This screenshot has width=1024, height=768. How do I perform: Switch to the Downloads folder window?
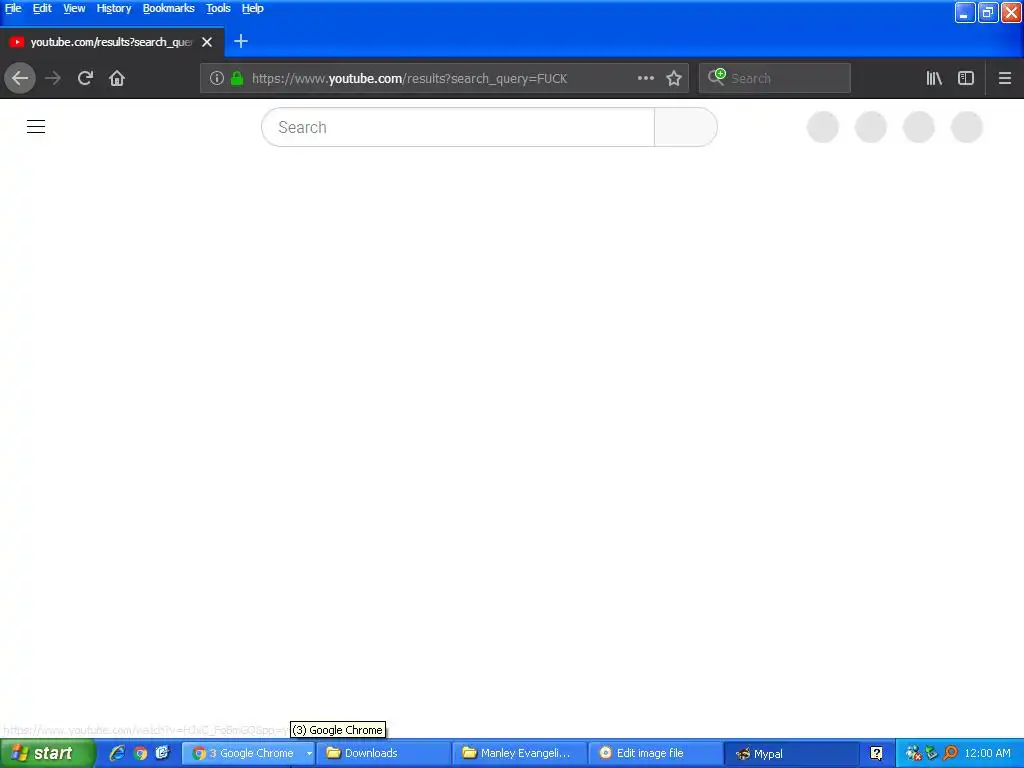coord(383,754)
